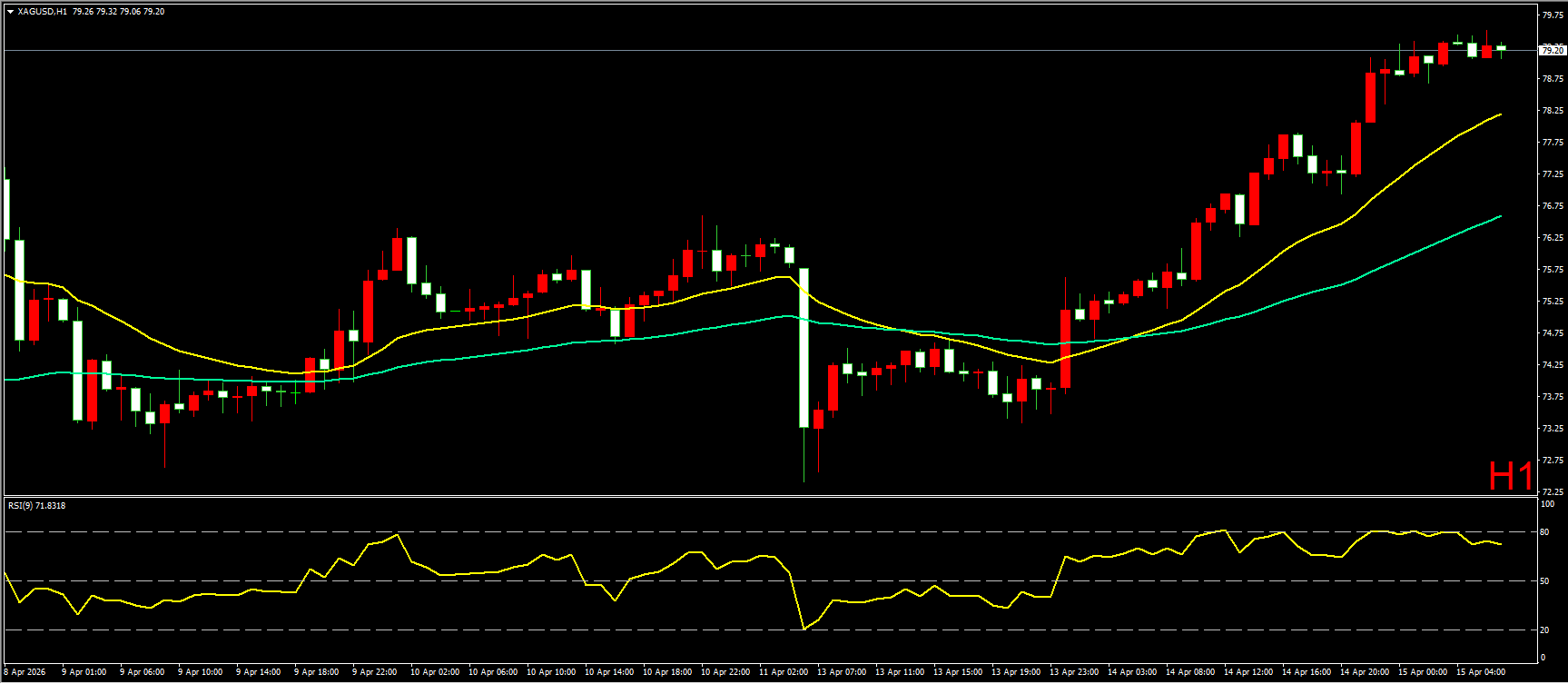1568x684 pixels.
Task: Click the right end of yellow moving average
Action: click(x=1500, y=114)
